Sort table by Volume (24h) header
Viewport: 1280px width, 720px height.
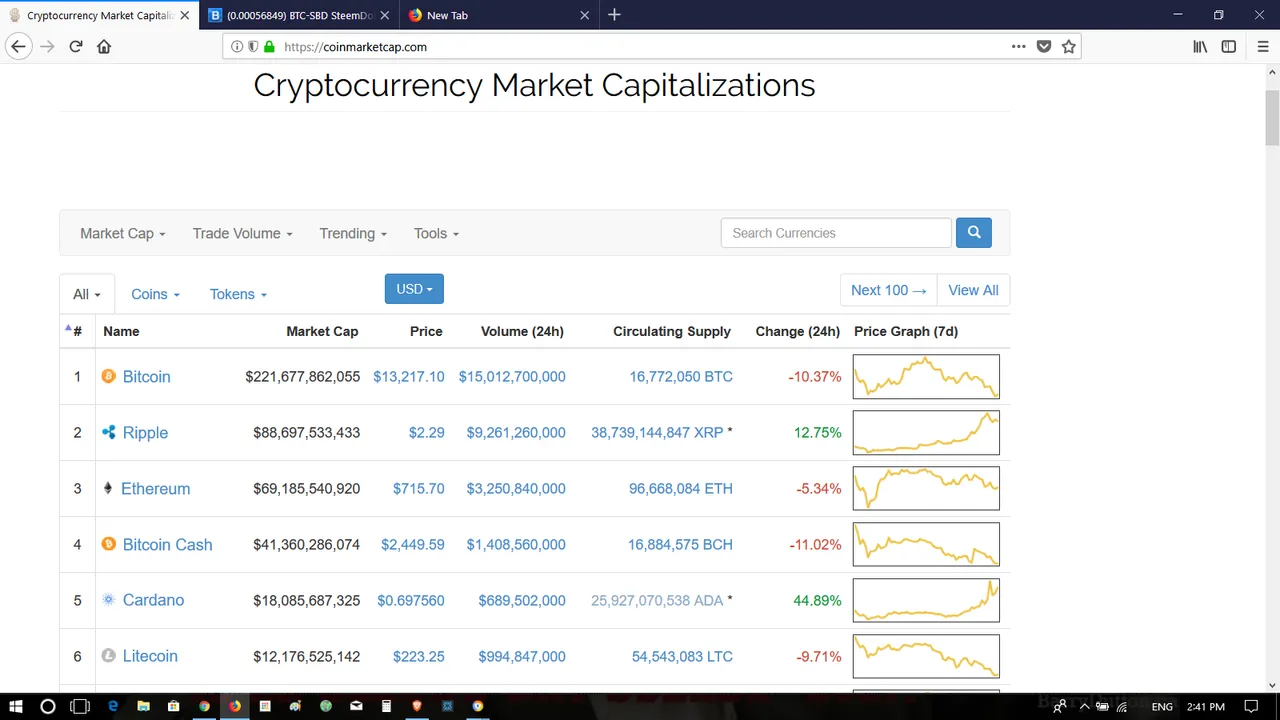click(x=522, y=331)
